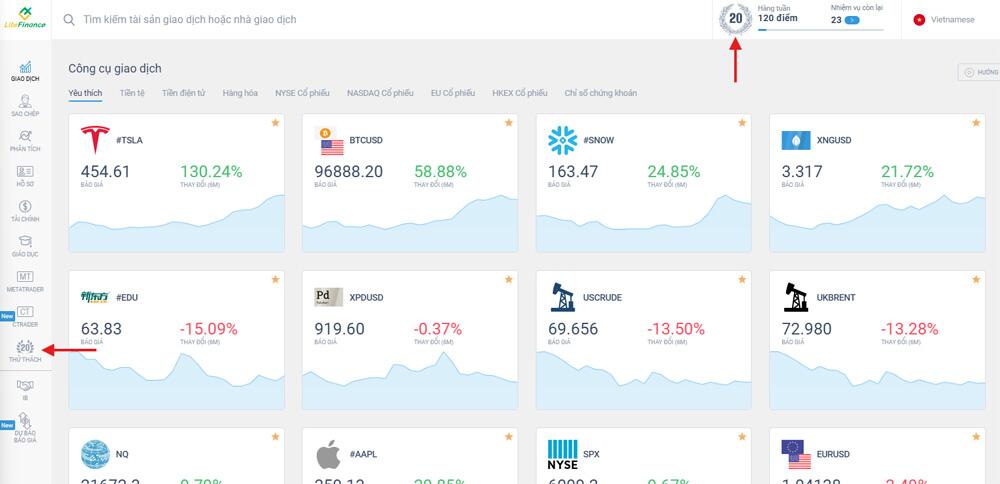Expand remaining tasks blue arrow button
1000x484 pixels.
pyautogui.click(x=852, y=20)
